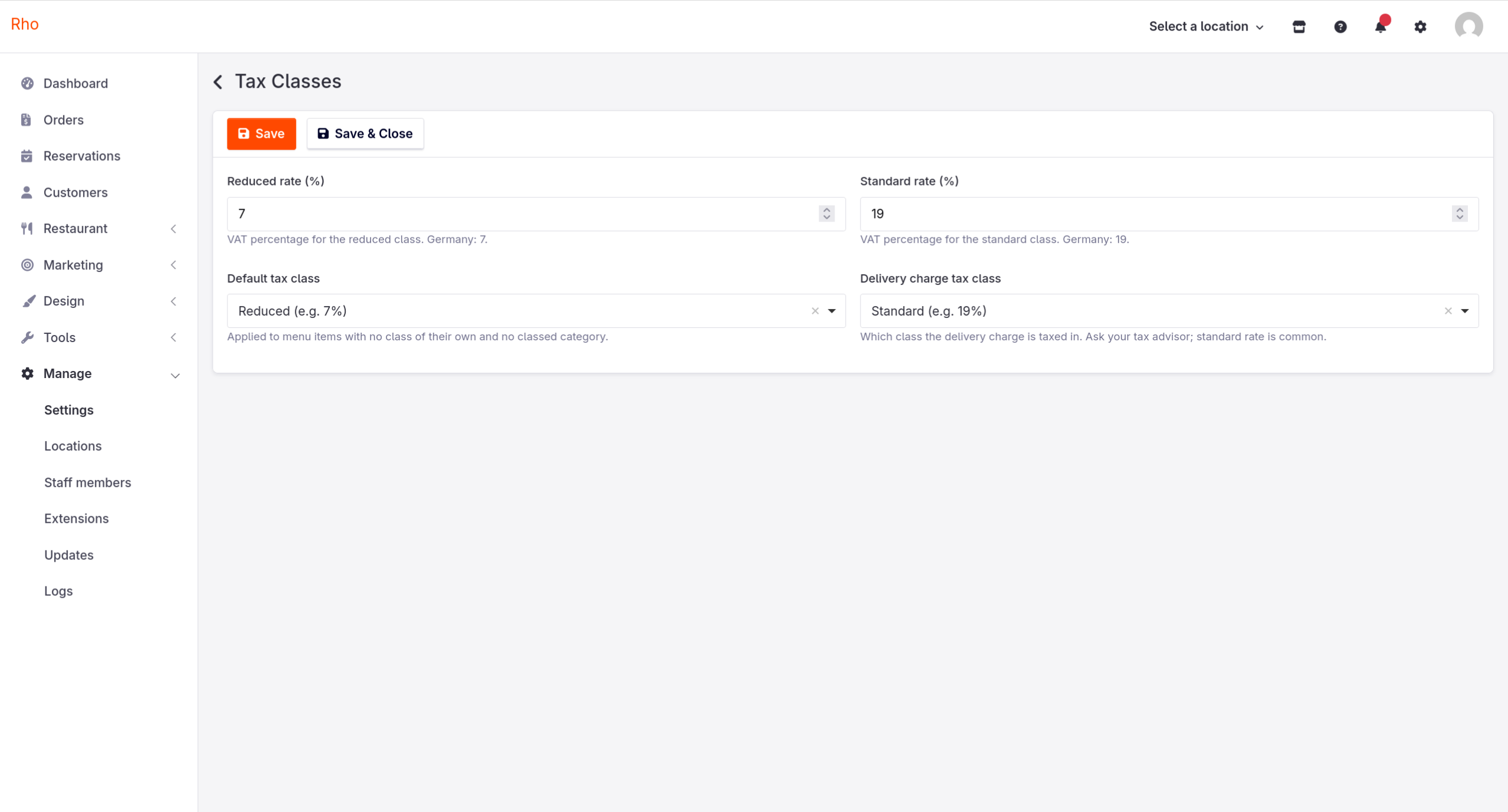The width and height of the screenshot is (1508, 812).
Task: Open Settings in Manage menu
Action: 69,410
